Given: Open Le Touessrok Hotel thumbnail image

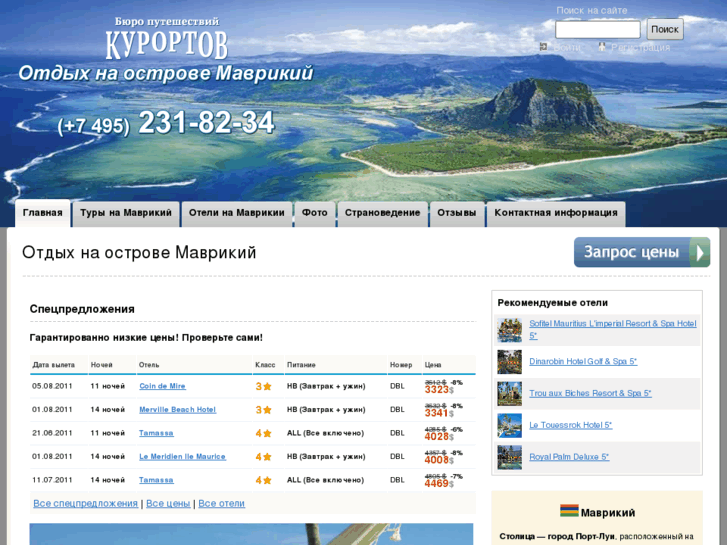Looking at the screenshot, I should (x=510, y=425).
